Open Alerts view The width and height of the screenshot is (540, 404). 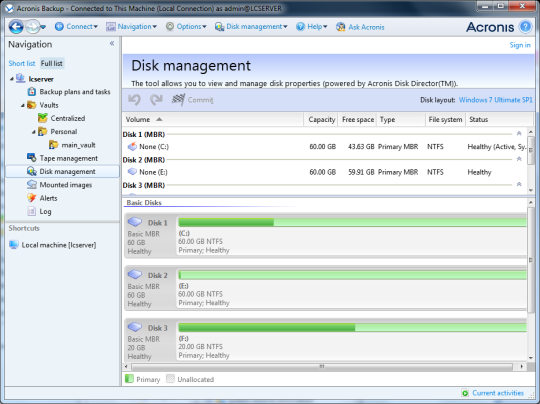pyautogui.click(x=48, y=198)
